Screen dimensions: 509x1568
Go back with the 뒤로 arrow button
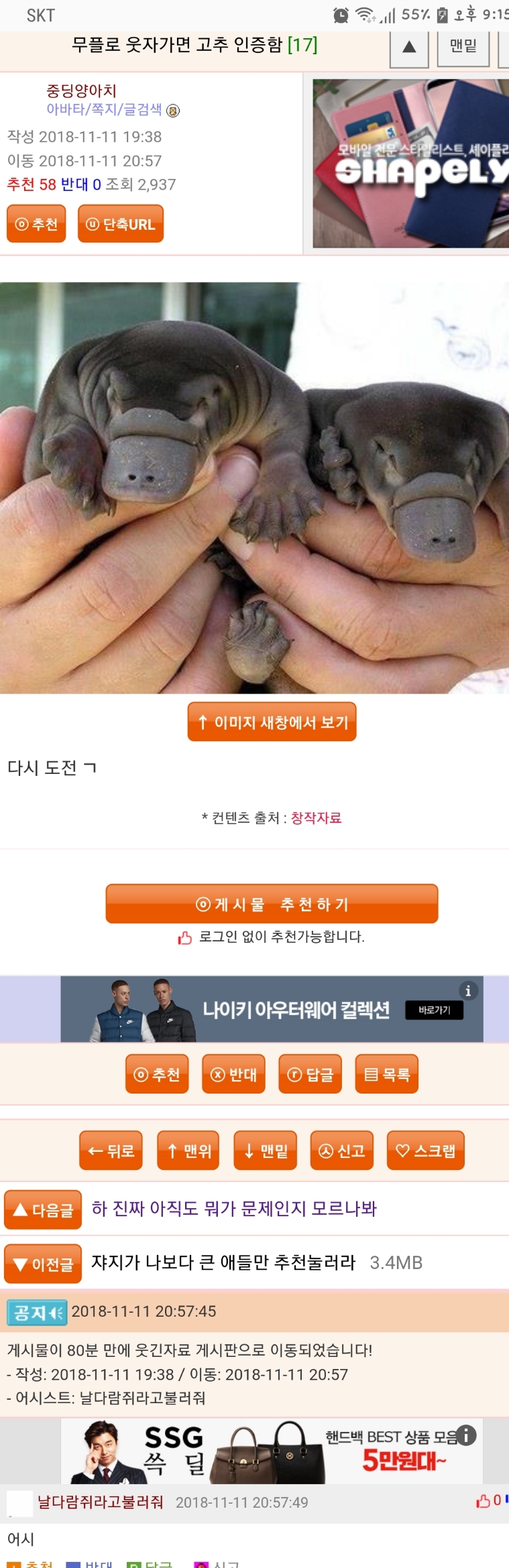(111, 1151)
